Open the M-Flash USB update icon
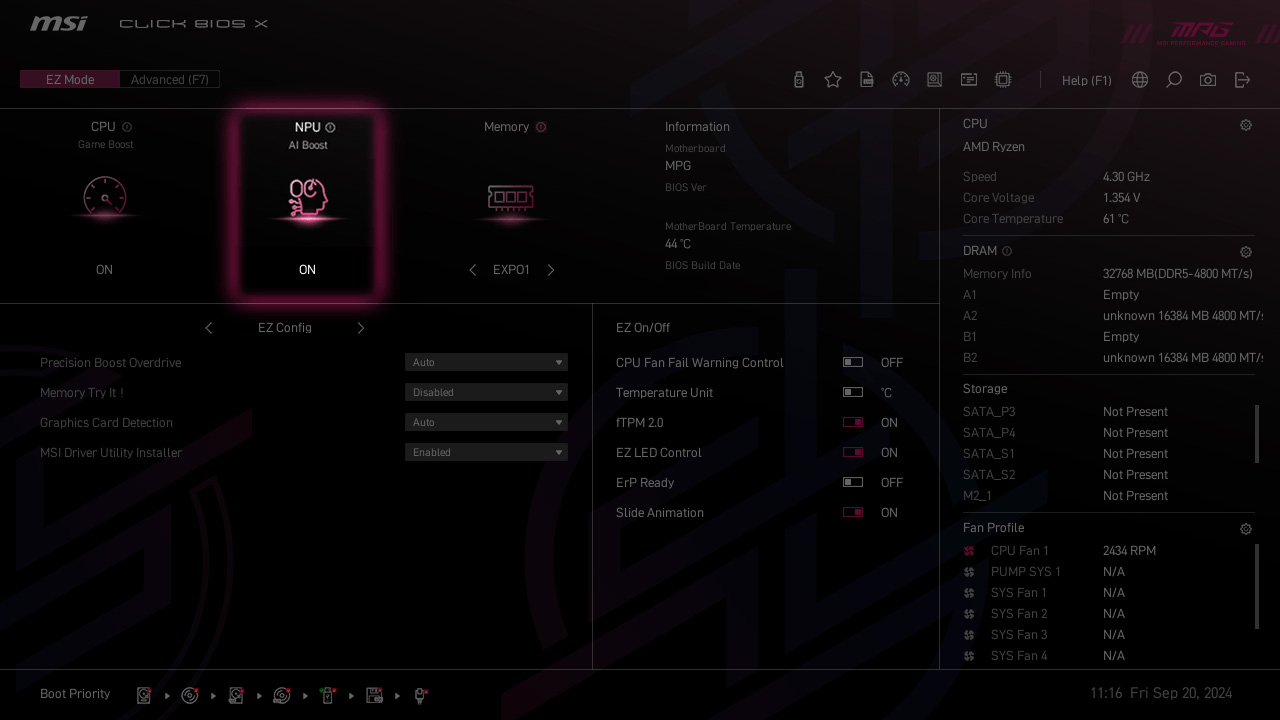The height and width of the screenshot is (720, 1280). [x=798, y=80]
